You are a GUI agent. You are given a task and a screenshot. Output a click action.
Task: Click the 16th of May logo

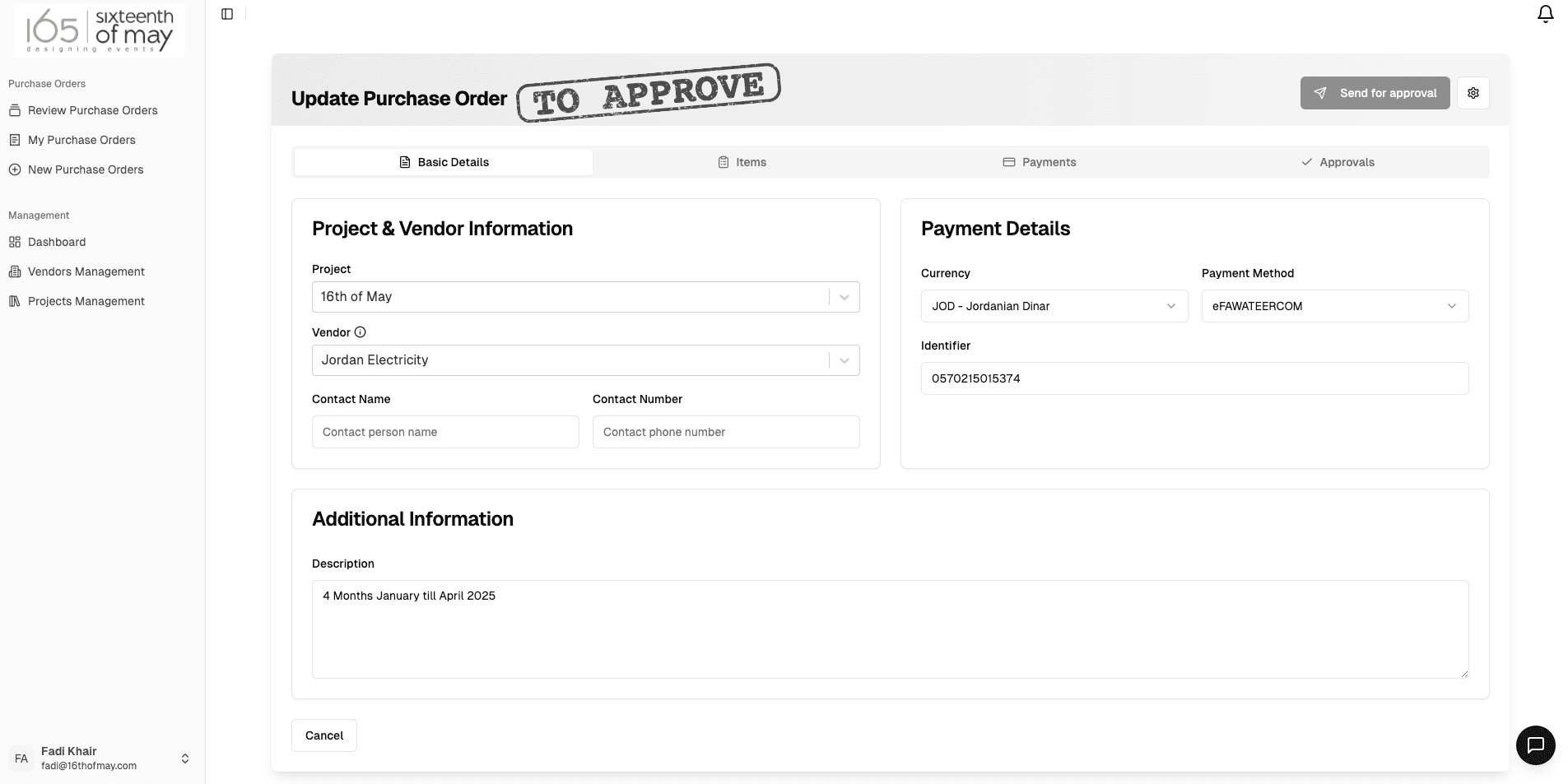(x=100, y=30)
